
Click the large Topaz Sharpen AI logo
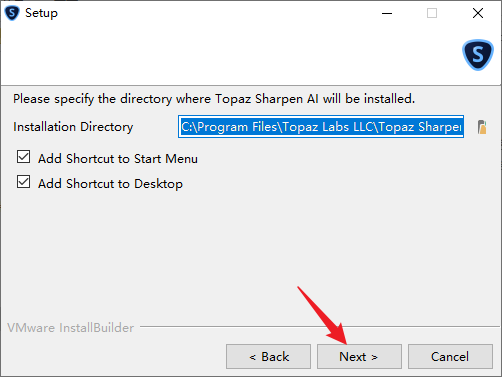[x=478, y=55]
